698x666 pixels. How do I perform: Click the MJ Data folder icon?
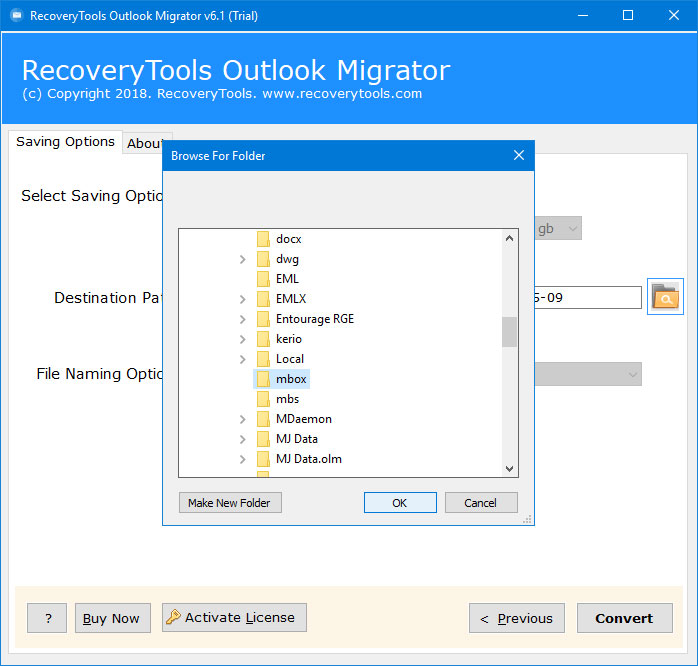263,439
